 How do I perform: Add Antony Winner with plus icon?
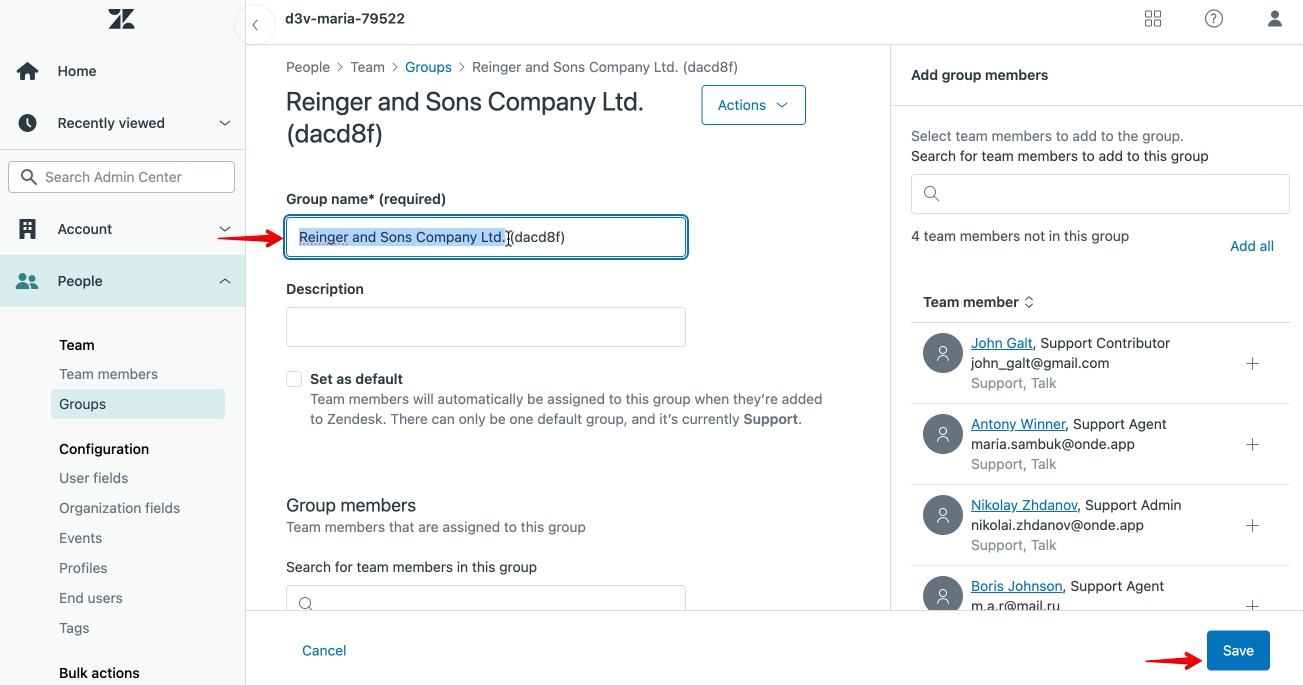1252,445
